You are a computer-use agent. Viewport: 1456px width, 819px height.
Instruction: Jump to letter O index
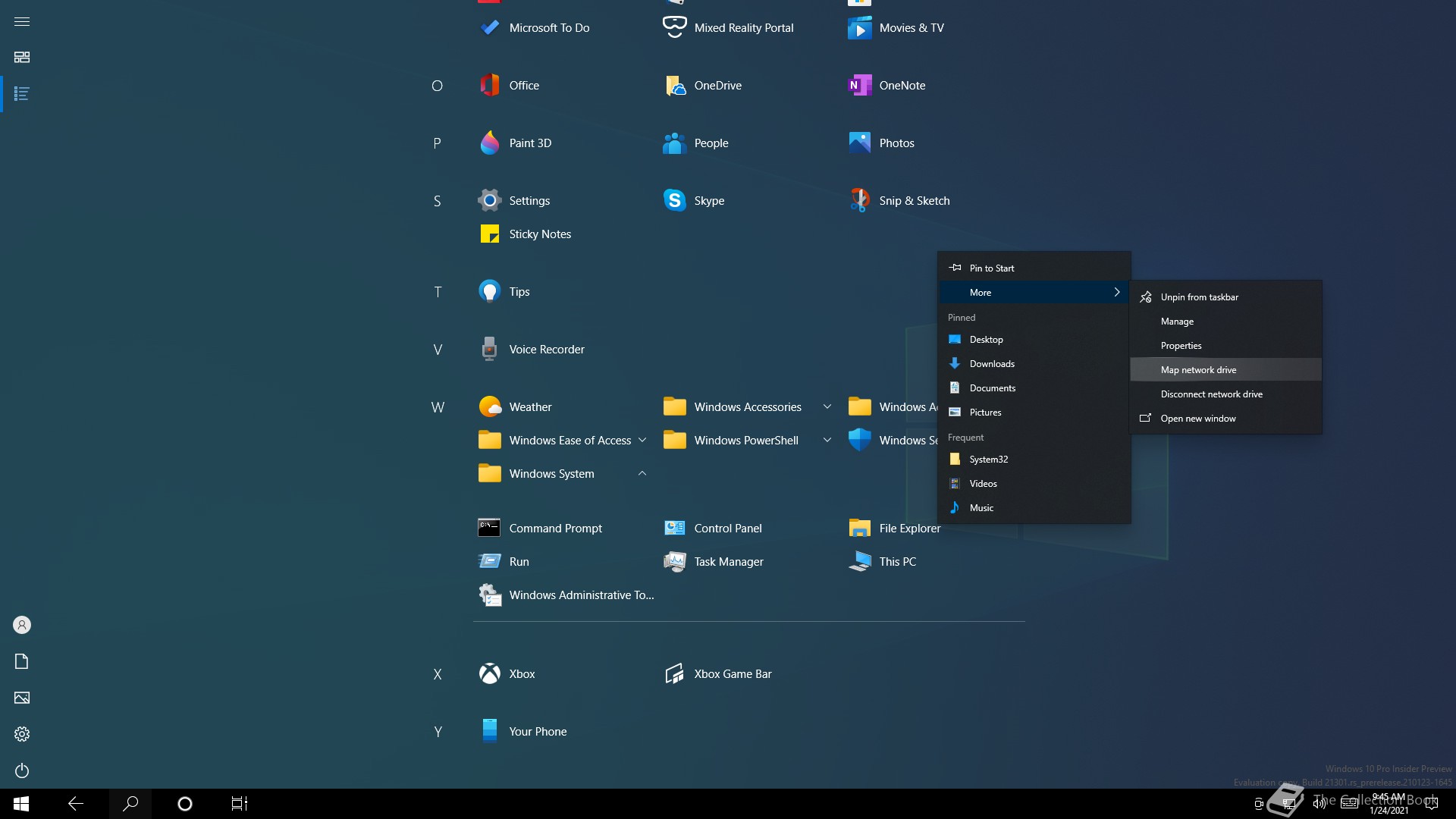click(x=438, y=86)
